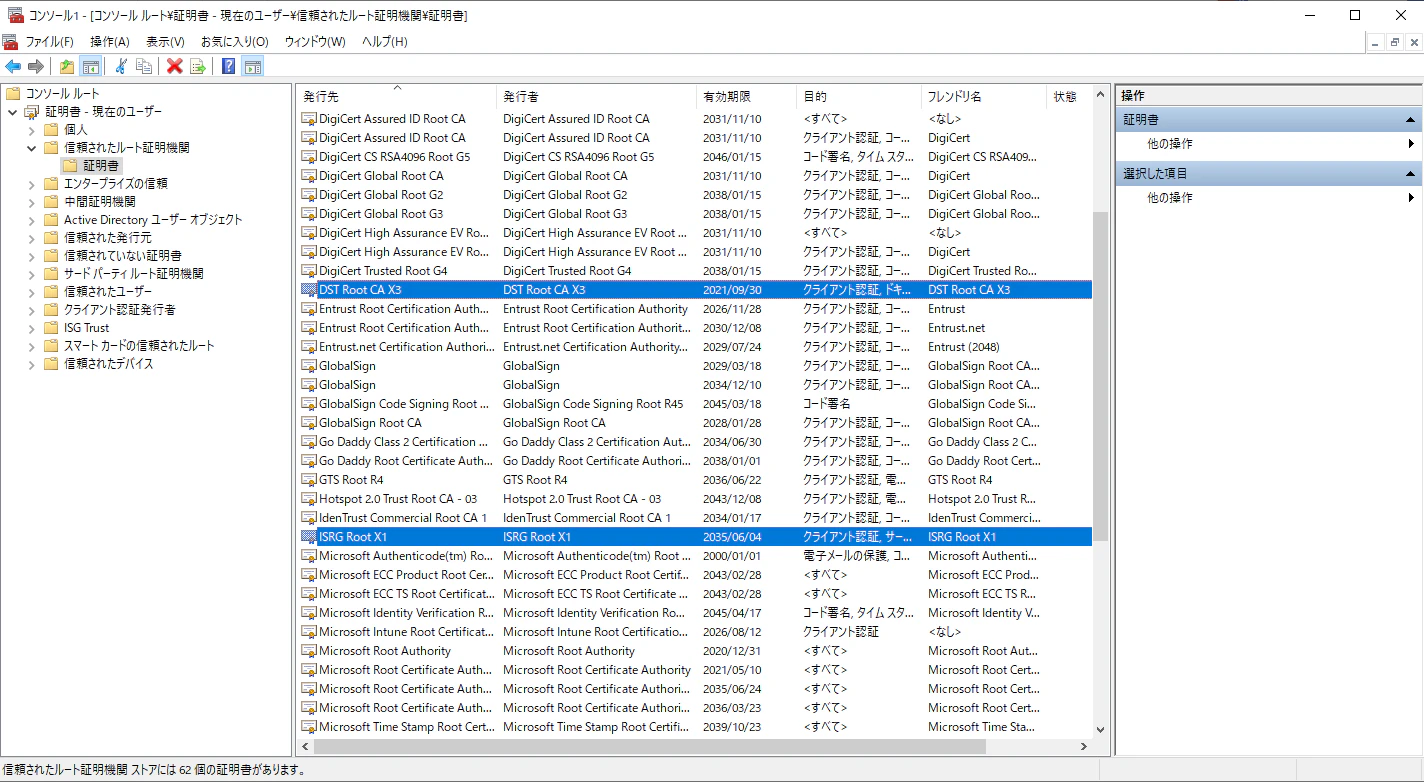Go back with the blue left arrow

pos(13,67)
